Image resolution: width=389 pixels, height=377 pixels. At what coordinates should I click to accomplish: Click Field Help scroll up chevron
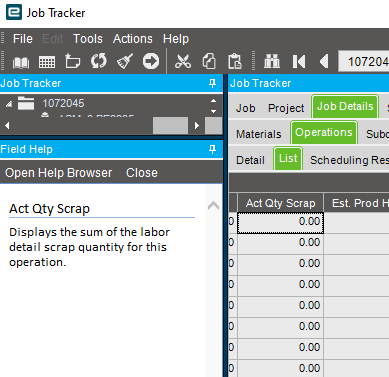pyautogui.click(x=213, y=206)
